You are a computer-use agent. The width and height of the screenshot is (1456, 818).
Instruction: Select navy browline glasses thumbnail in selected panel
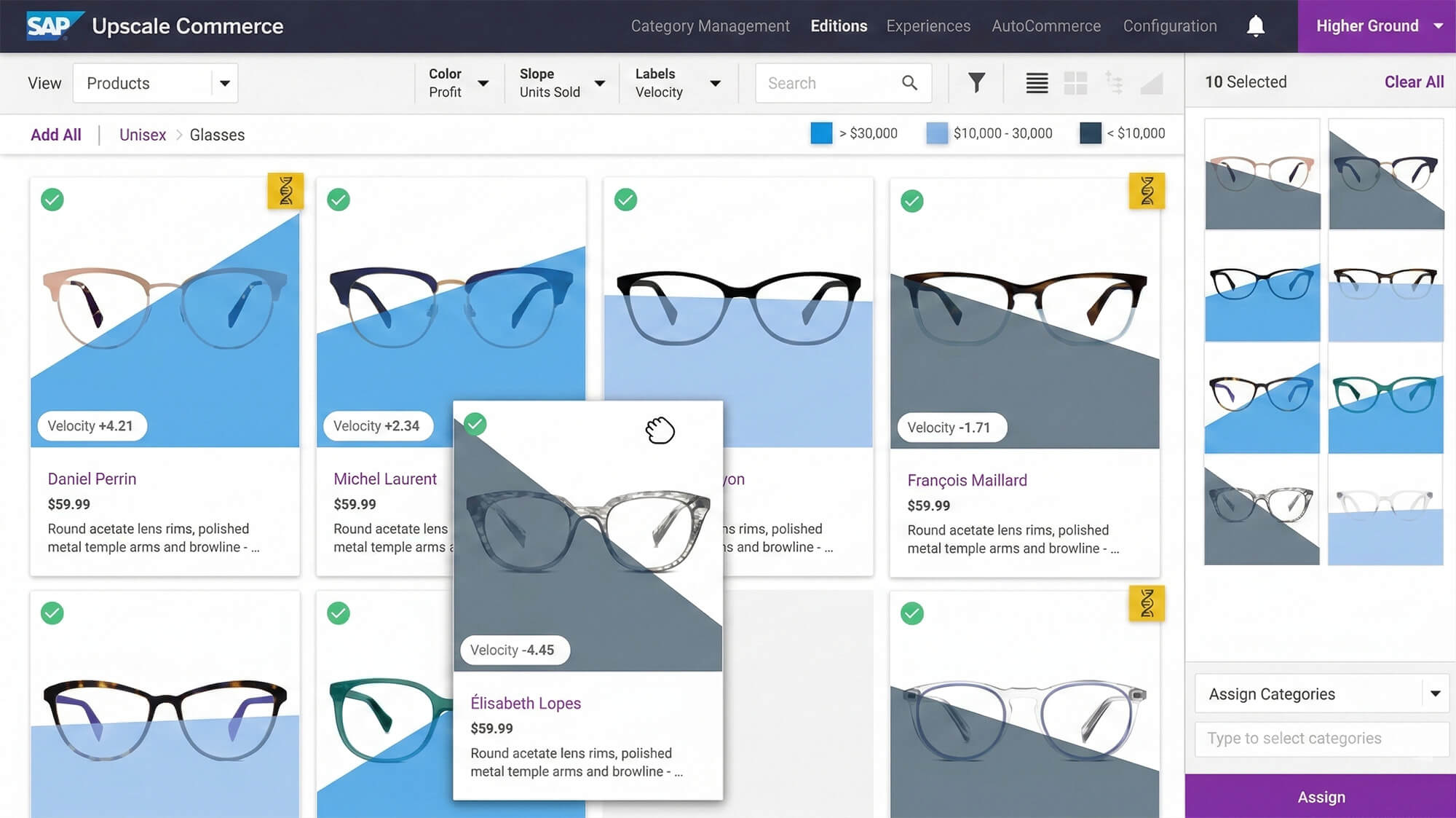click(x=1385, y=174)
